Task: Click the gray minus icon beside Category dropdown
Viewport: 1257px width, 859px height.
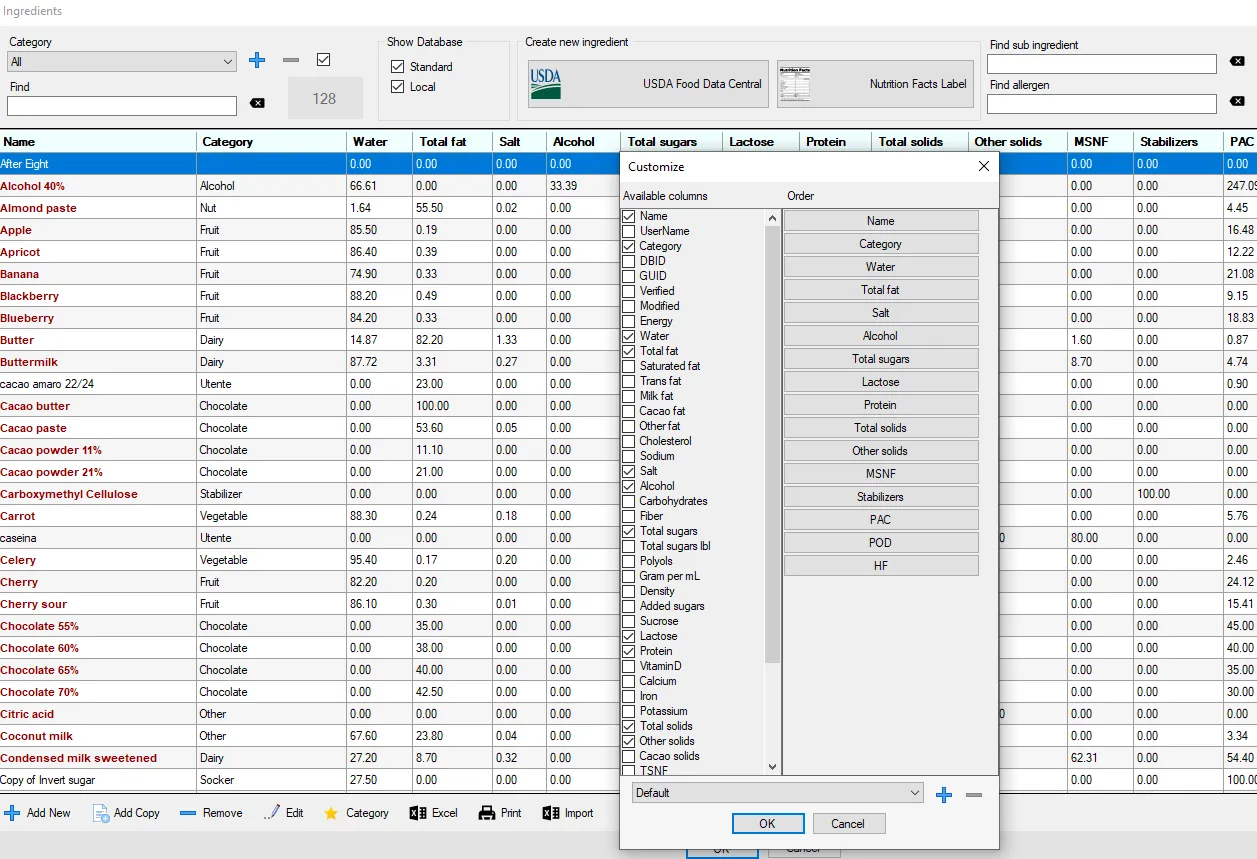Action: tap(291, 61)
